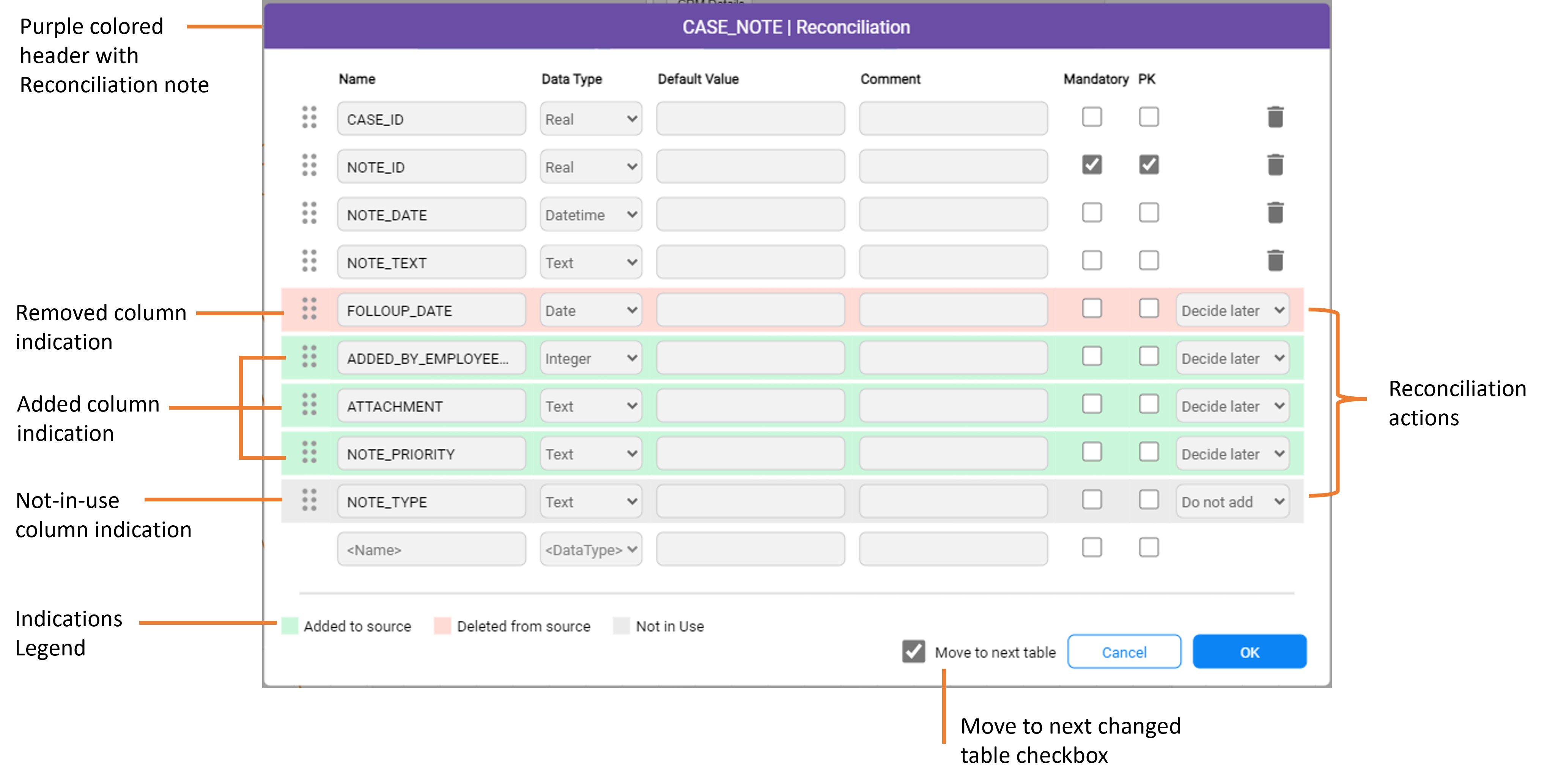1566x784 pixels.
Task: Click the green Added to source swatch
Action: click(x=290, y=626)
